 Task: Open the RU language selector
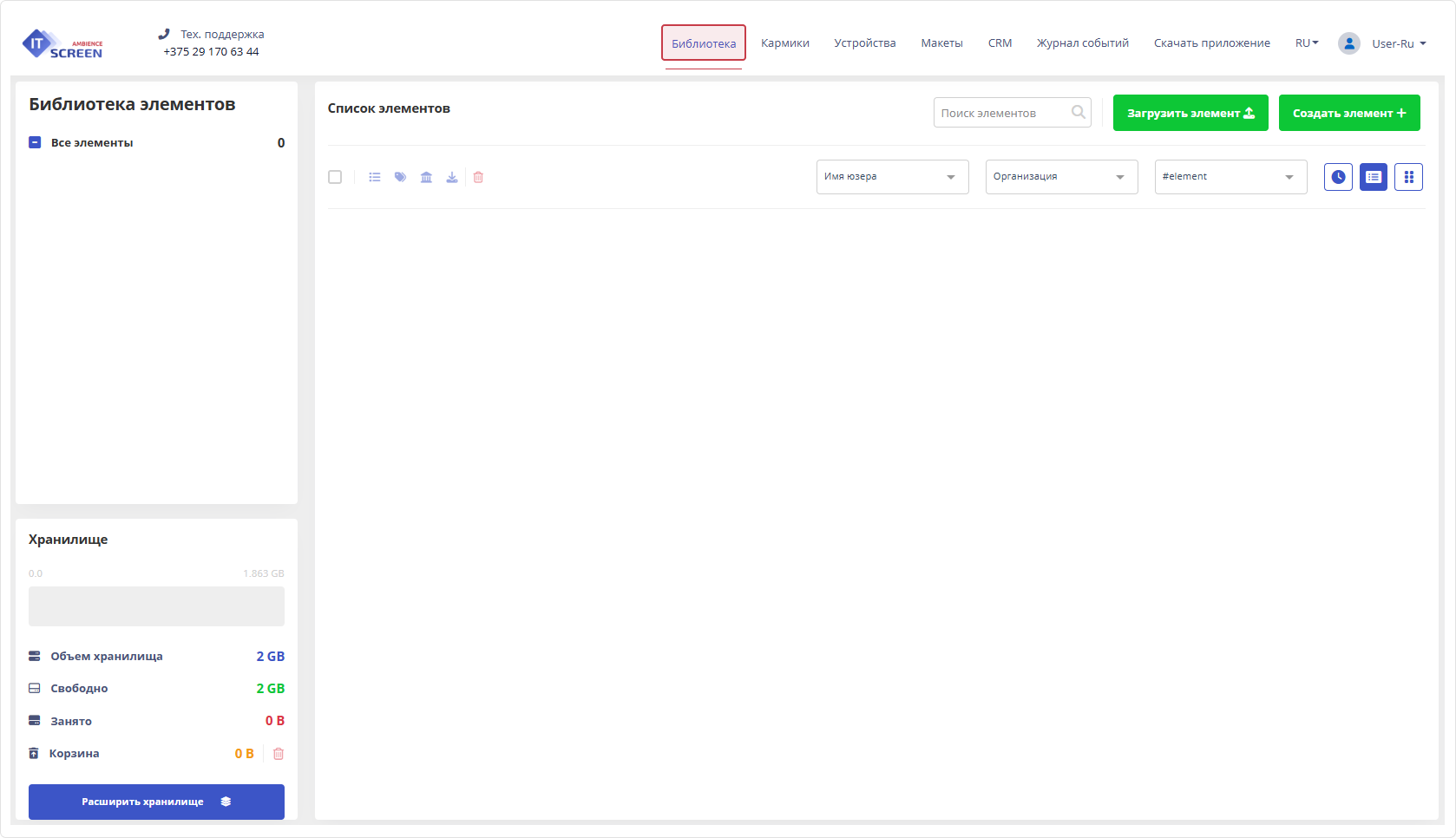tap(1306, 43)
